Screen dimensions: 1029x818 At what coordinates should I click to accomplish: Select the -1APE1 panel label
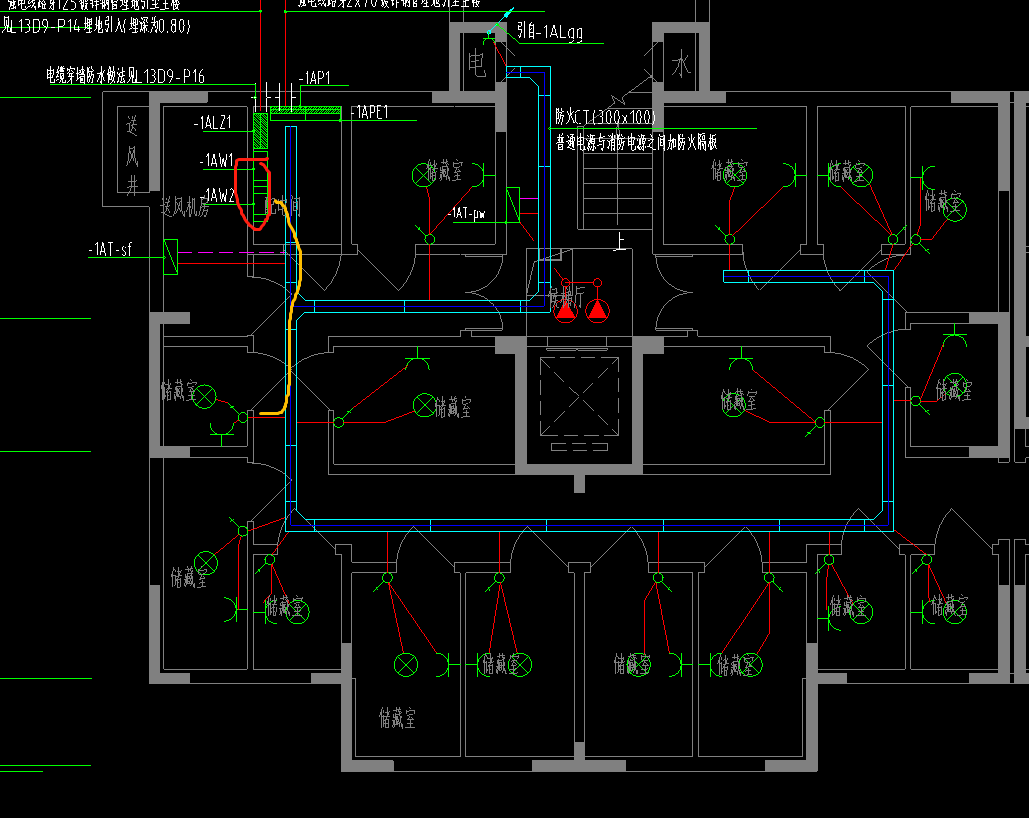pyautogui.click(x=370, y=112)
